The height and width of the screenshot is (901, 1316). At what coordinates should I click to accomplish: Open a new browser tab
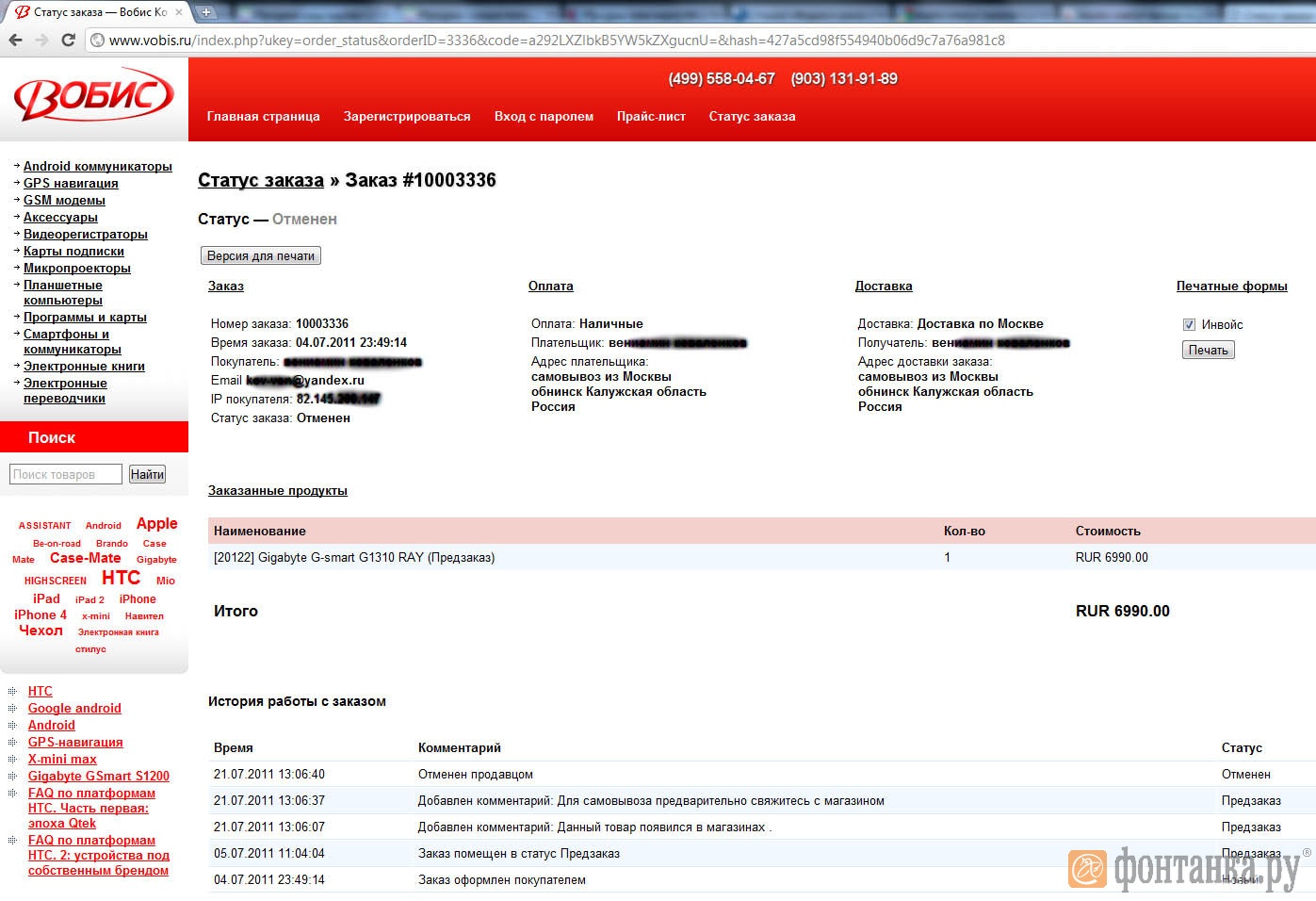[x=205, y=12]
